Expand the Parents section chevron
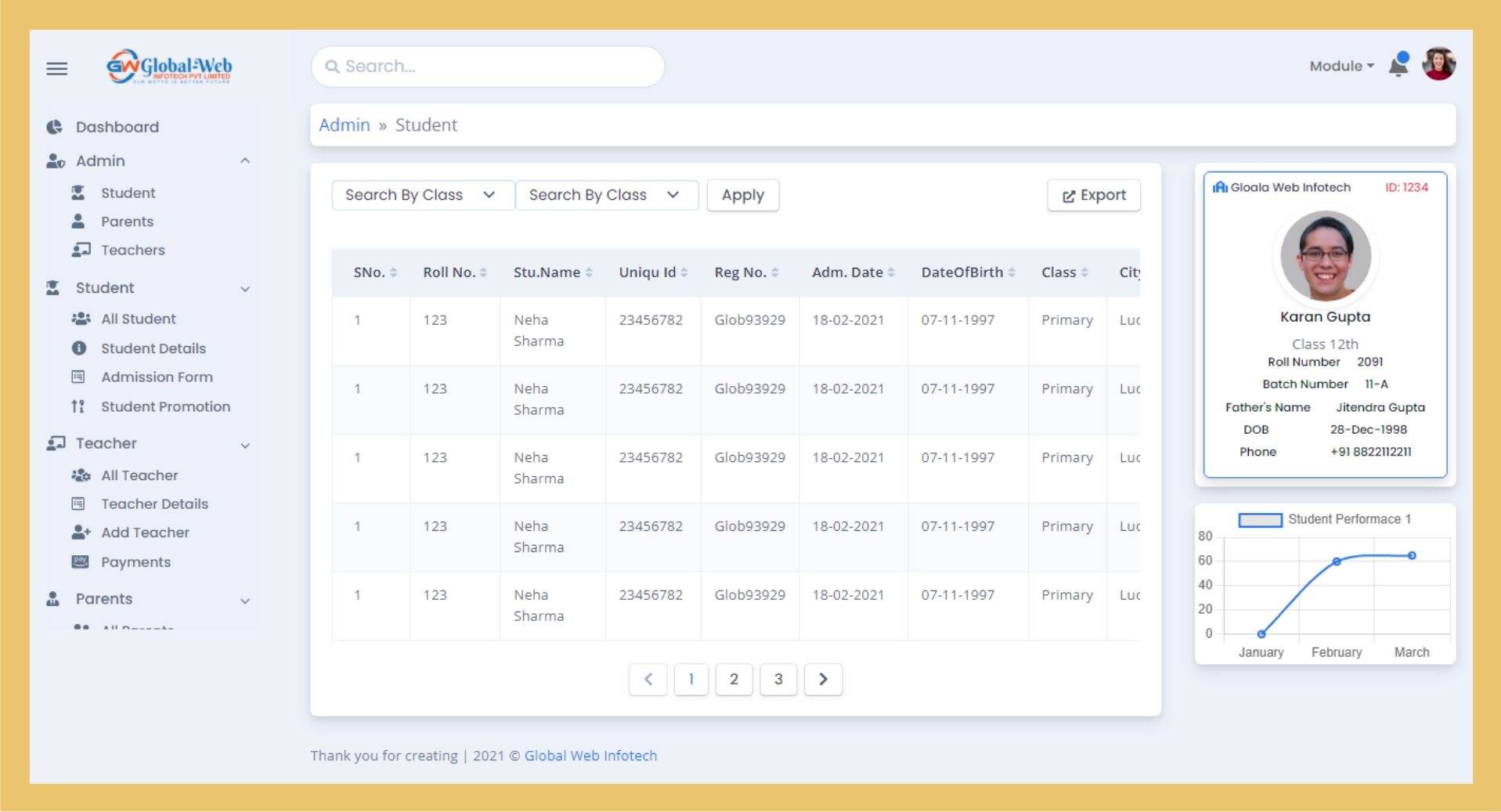Image resolution: width=1501 pixels, height=812 pixels. click(x=245, y=601)
